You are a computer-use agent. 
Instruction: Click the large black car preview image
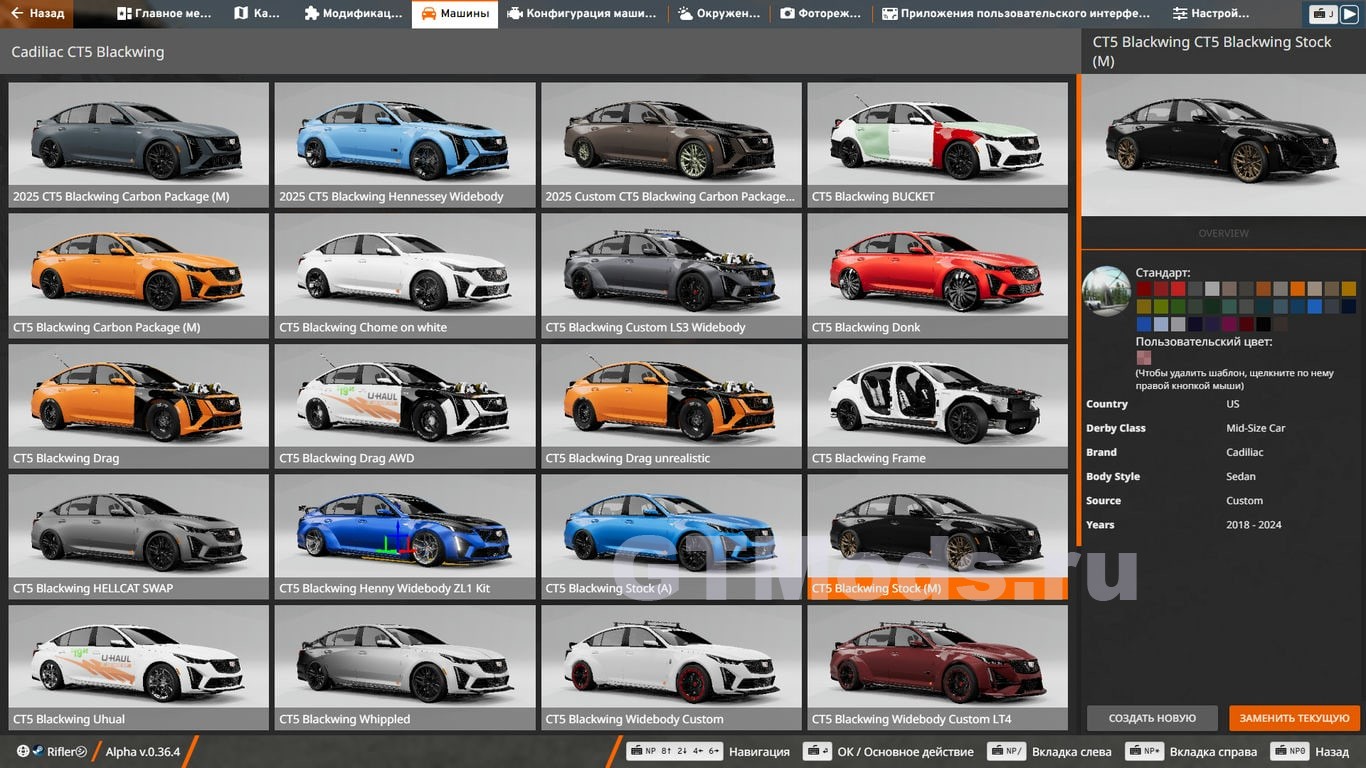click(1223, 145)
